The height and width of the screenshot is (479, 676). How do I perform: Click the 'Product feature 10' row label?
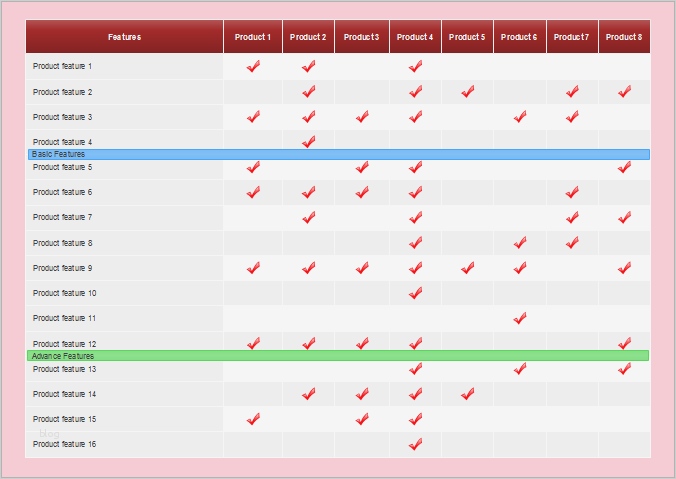click(x=64, y=293)
